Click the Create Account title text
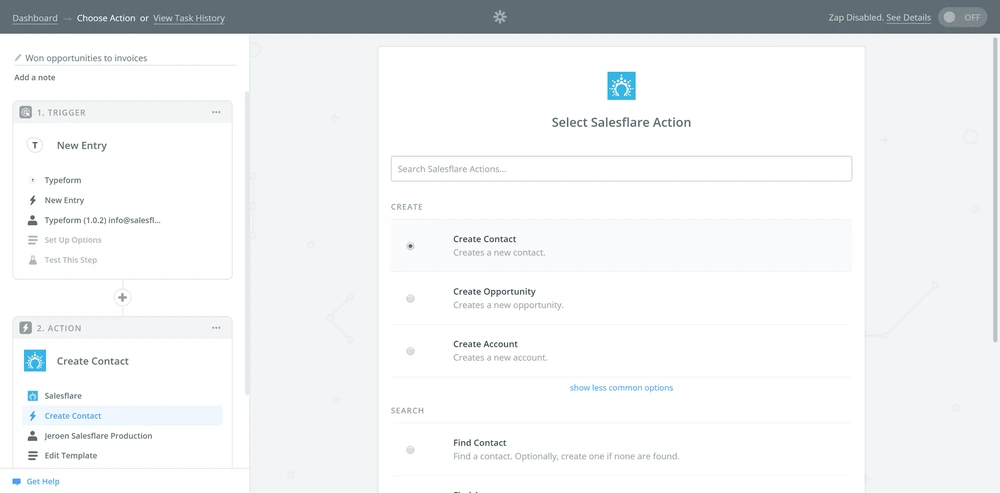Image resolution: width=1000 pixels, height=493 pixels. point(485,344)
